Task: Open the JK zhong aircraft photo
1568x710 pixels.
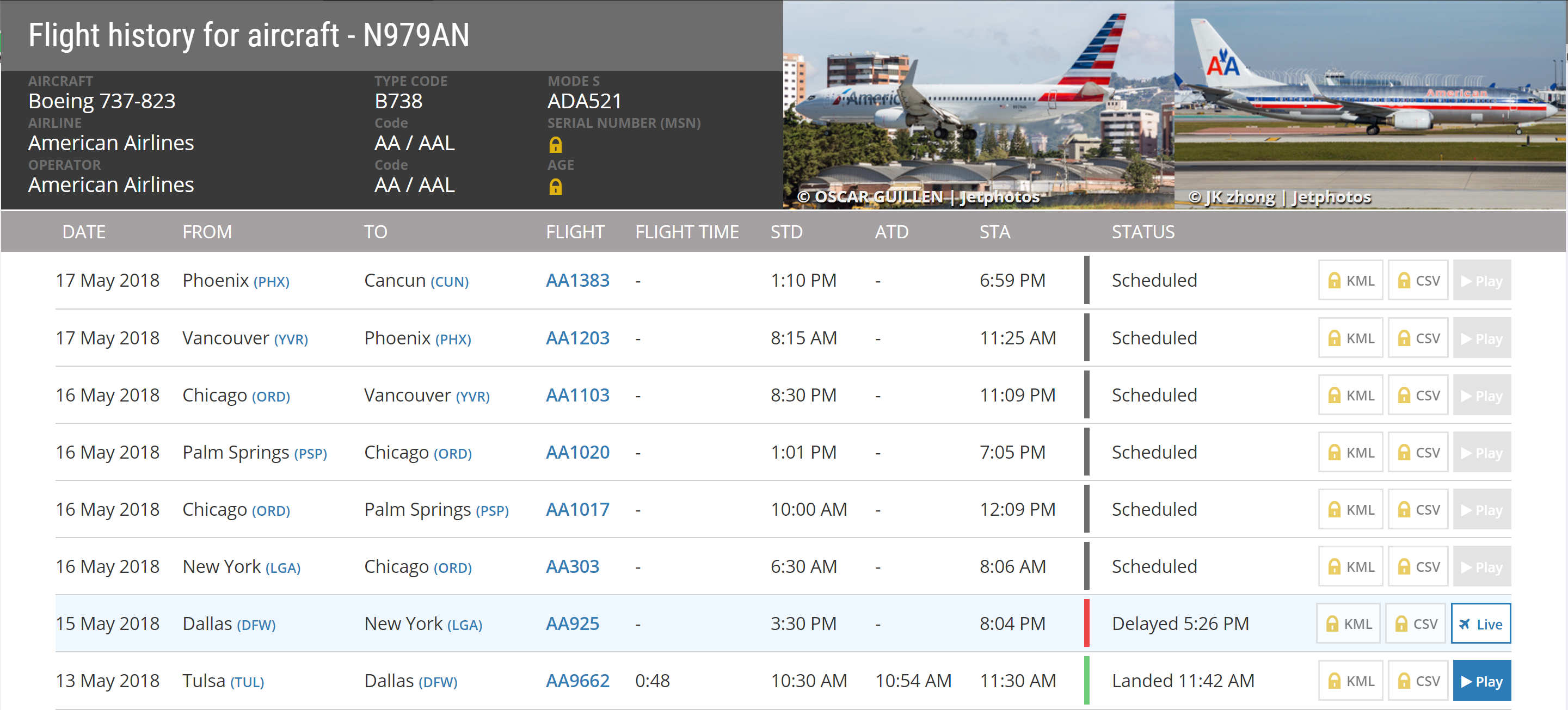Action: point(1369,103)
